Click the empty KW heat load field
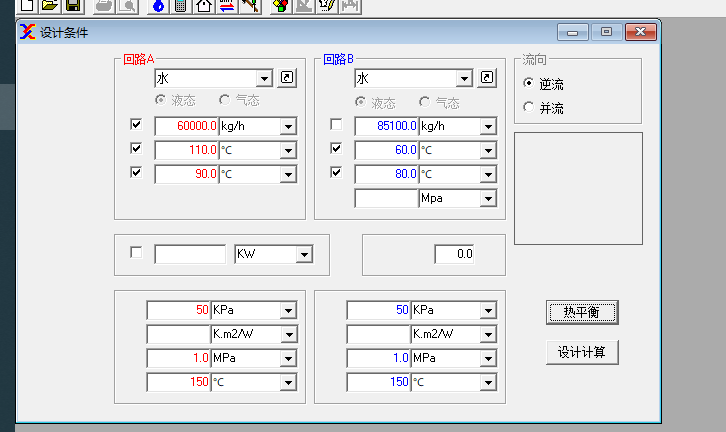Image resolution: width=726 pixels, height=432 pixels. pyautogui.click(x=190, y=254)
